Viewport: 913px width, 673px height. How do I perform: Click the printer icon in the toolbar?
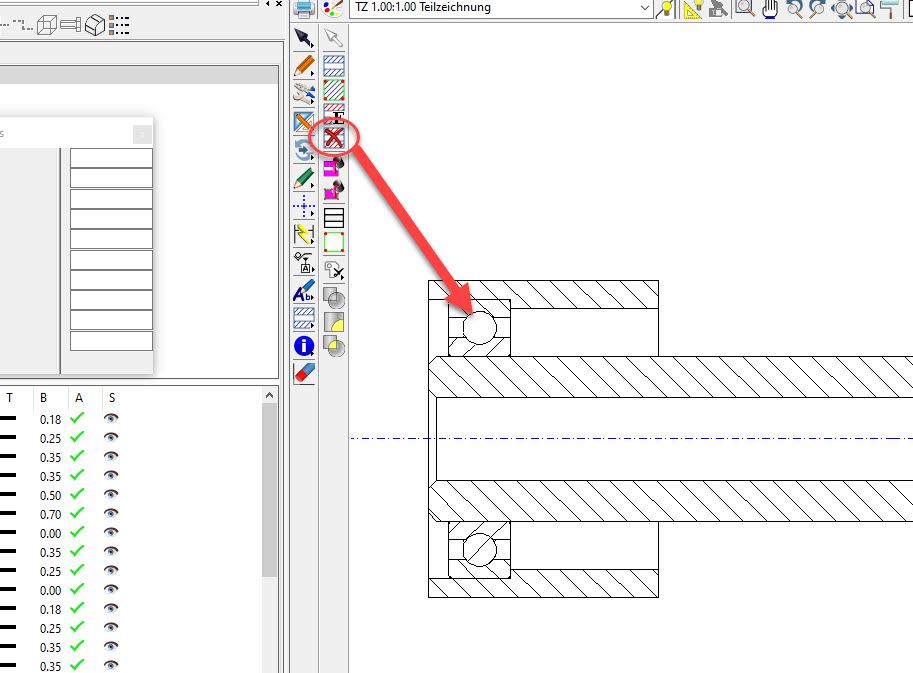[305, 9]
